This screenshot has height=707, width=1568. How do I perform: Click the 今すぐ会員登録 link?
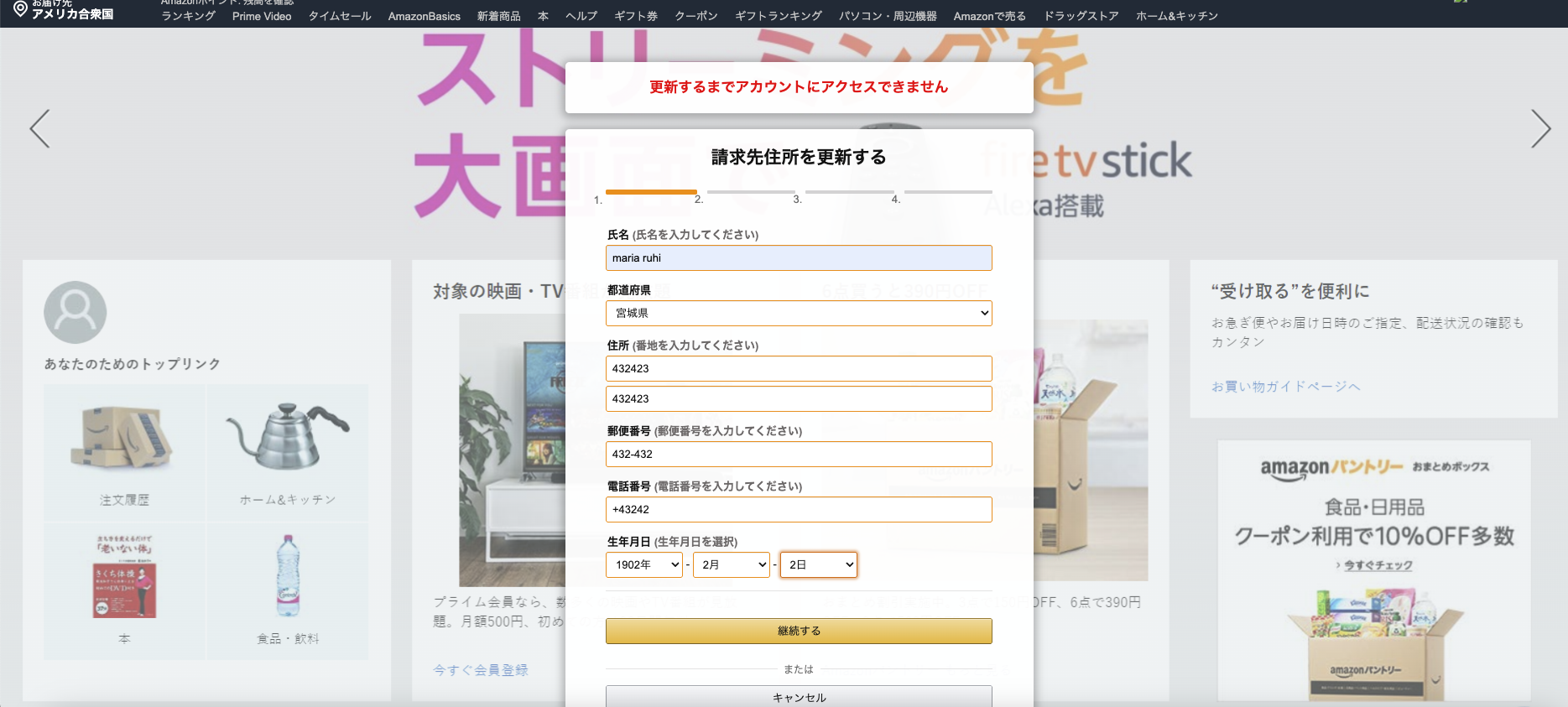click(x=481, y=669)
